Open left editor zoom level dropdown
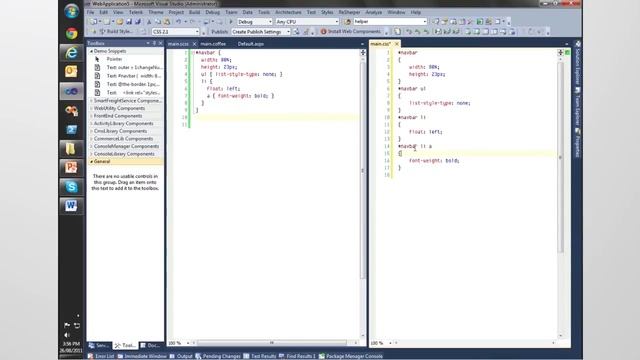Viewport: 640px width, 360px height. [179, 343]
